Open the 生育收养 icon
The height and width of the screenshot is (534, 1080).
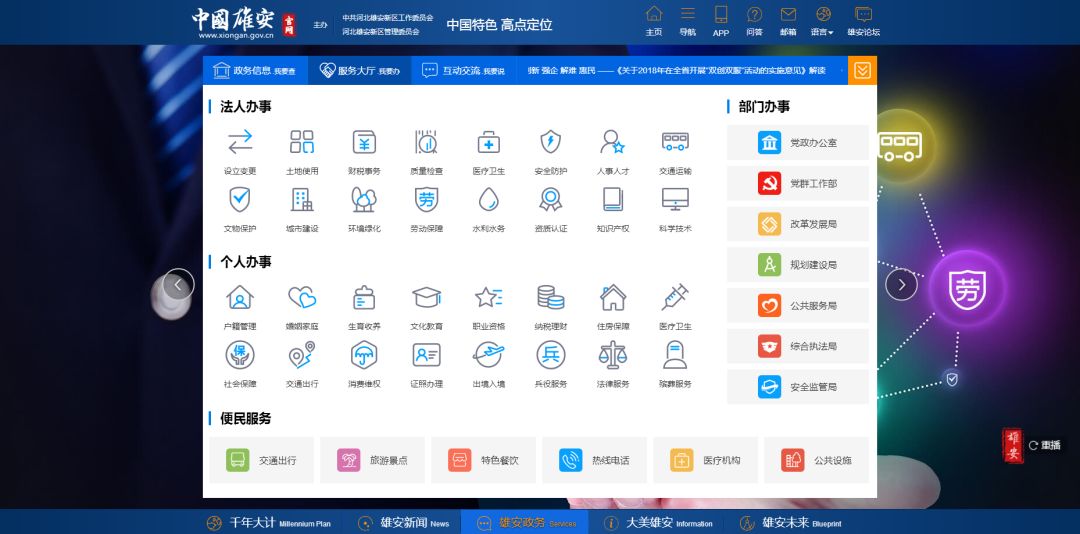pos(364,298)
